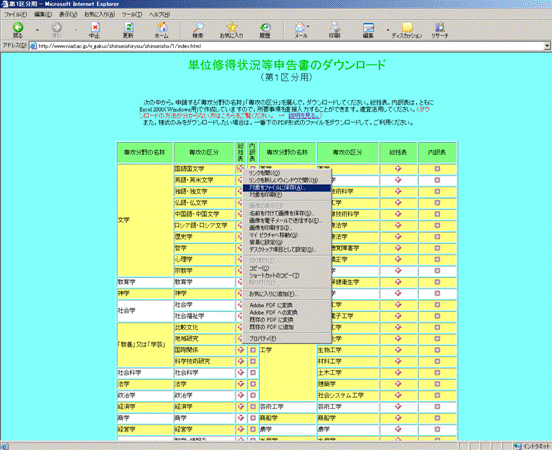Click 総括表 diamond icon in 生物工学 row

click(x=398, y=350)
